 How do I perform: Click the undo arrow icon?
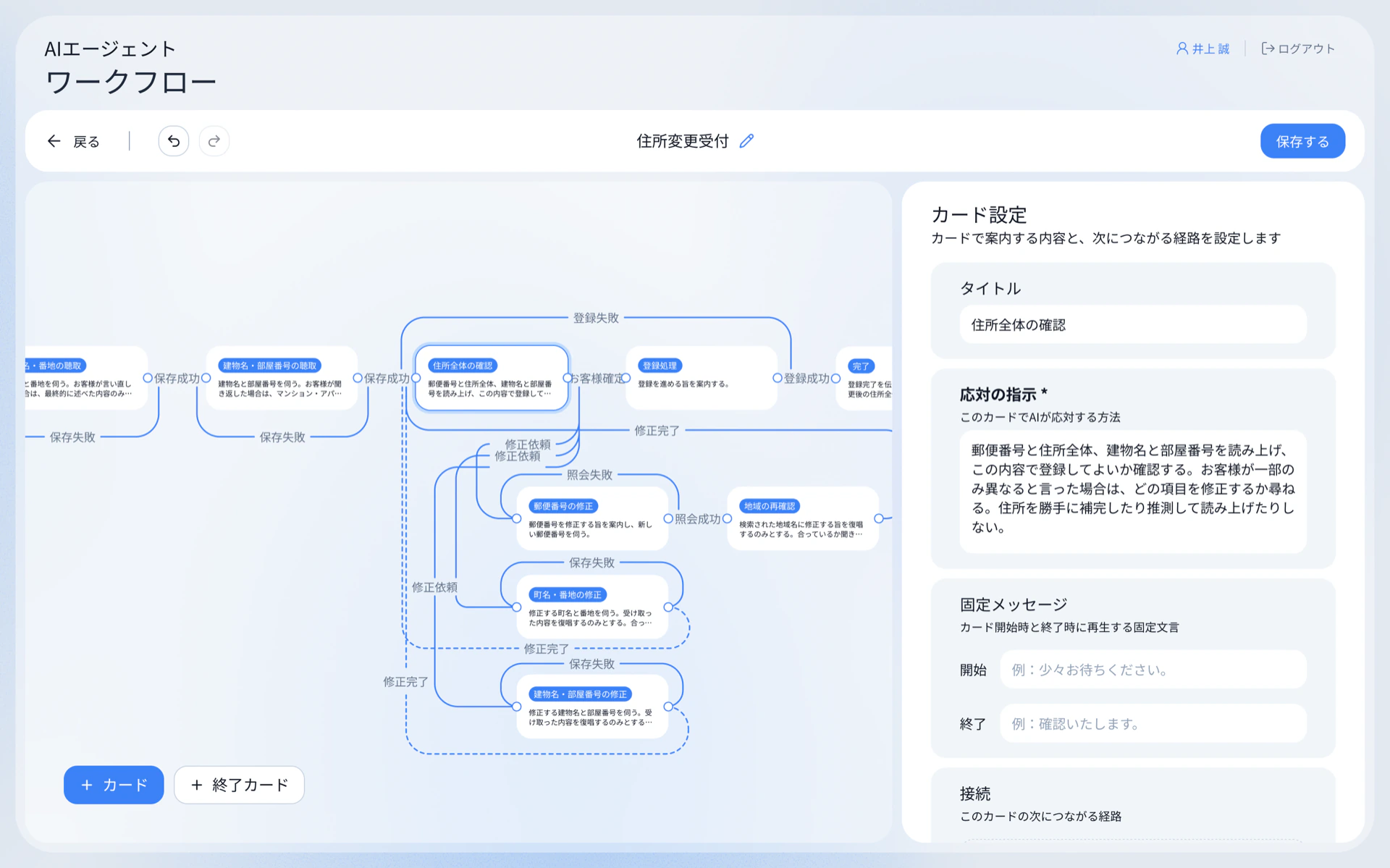pos(174,141)
